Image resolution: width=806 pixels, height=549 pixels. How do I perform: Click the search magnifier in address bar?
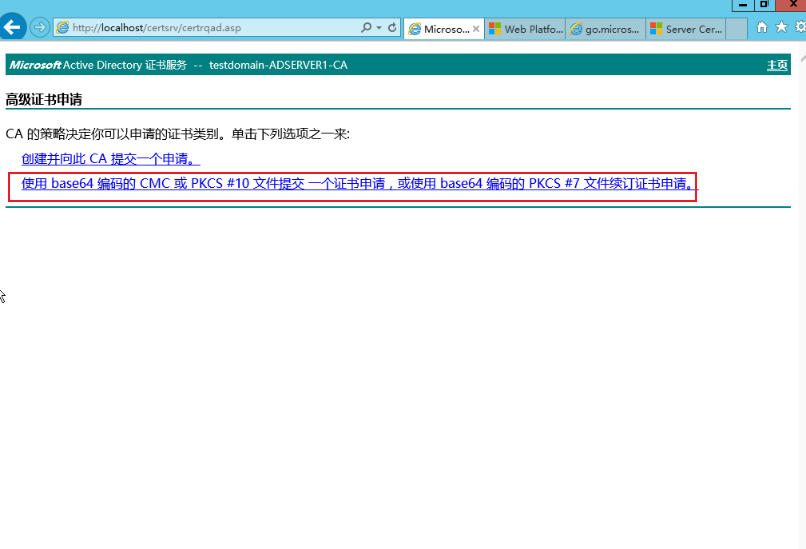(366, 27)
